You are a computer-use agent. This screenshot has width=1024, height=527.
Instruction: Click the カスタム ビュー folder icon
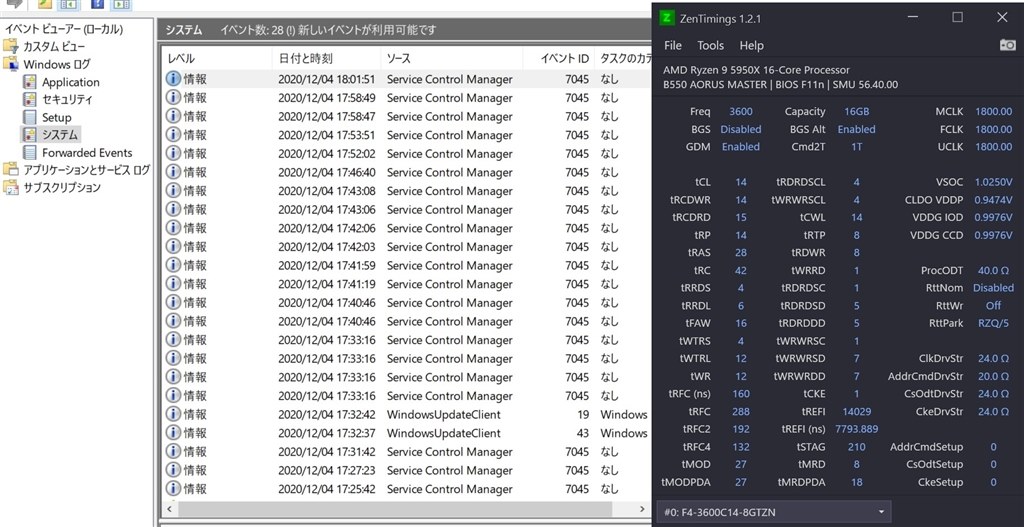(11, 46)
